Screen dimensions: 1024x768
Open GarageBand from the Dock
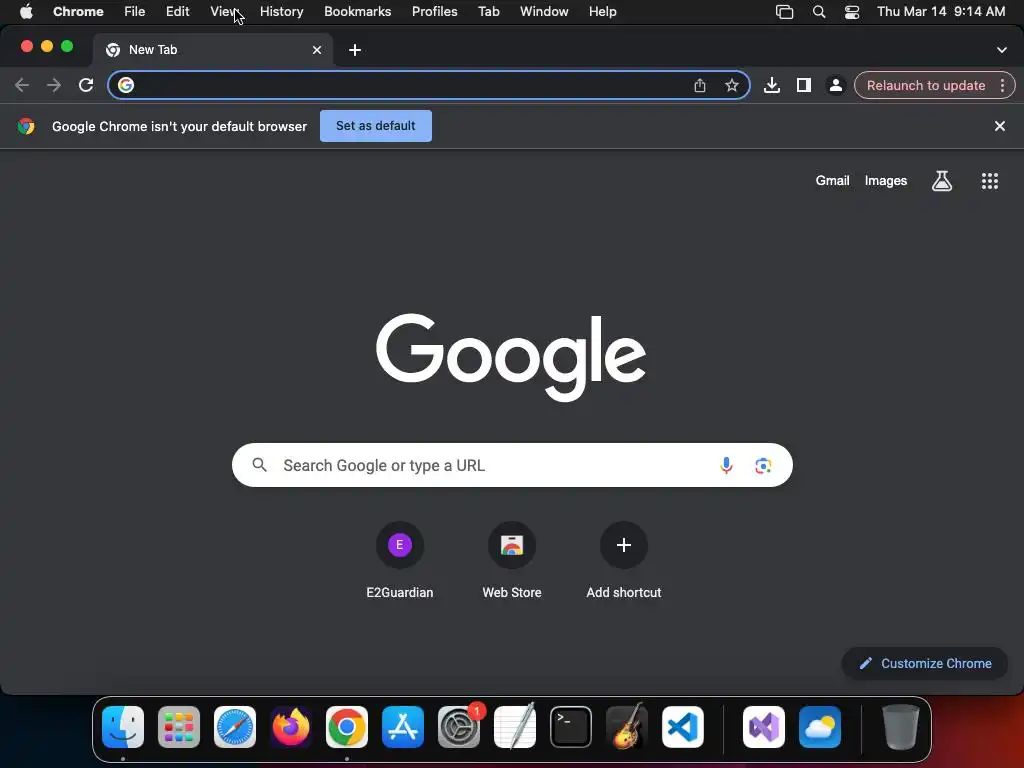click(x=627, y=727)
